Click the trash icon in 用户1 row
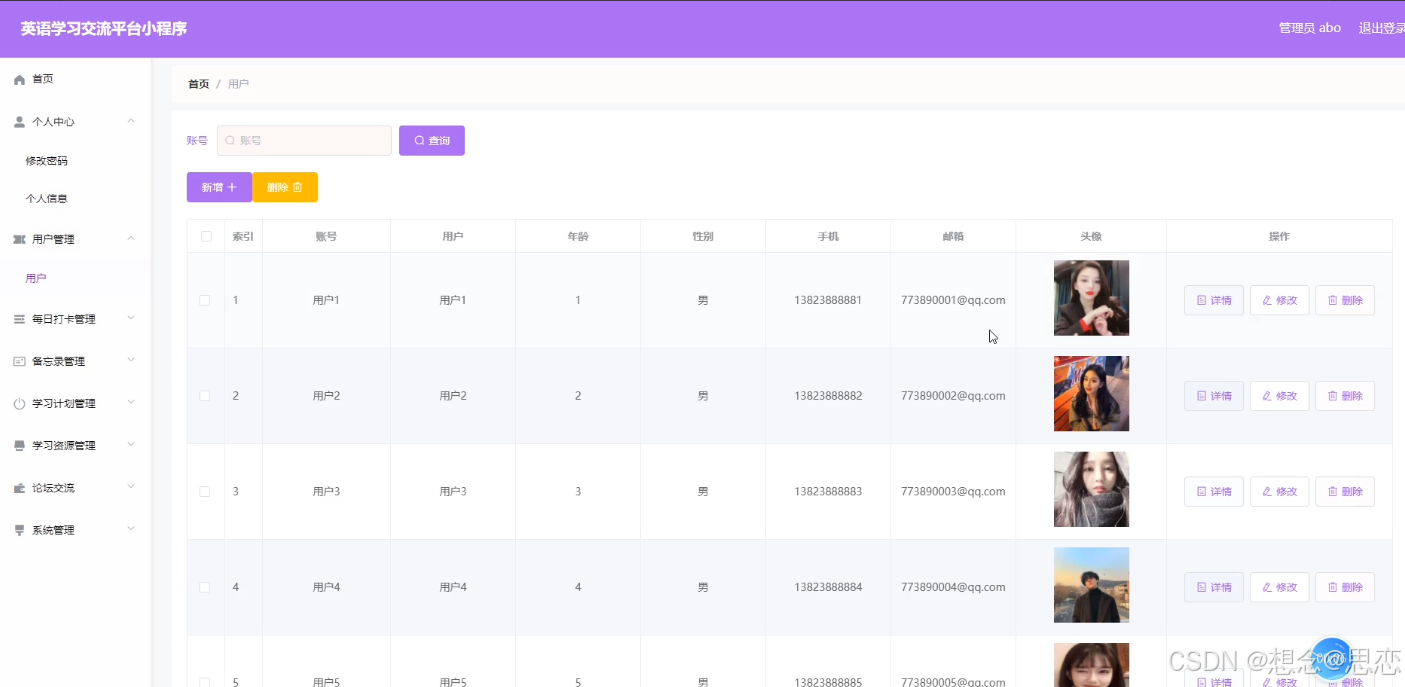This screenshot has width=1405, height=687. [x=1332, y=300]
